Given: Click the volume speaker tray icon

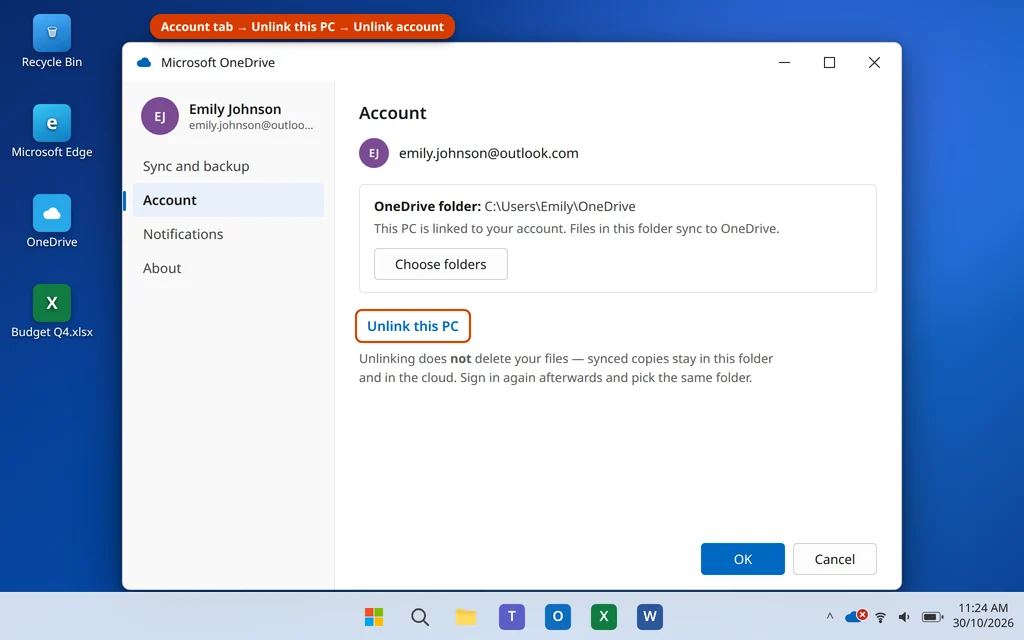Looking at the screenshot, I should [x=904, y=617].
